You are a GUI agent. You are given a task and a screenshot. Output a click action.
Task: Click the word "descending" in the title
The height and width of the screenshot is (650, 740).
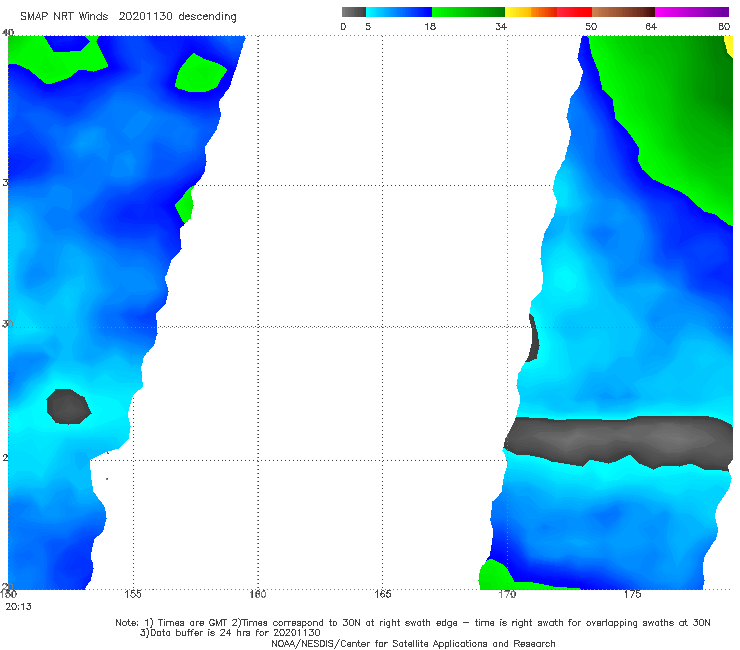[207, 17]
